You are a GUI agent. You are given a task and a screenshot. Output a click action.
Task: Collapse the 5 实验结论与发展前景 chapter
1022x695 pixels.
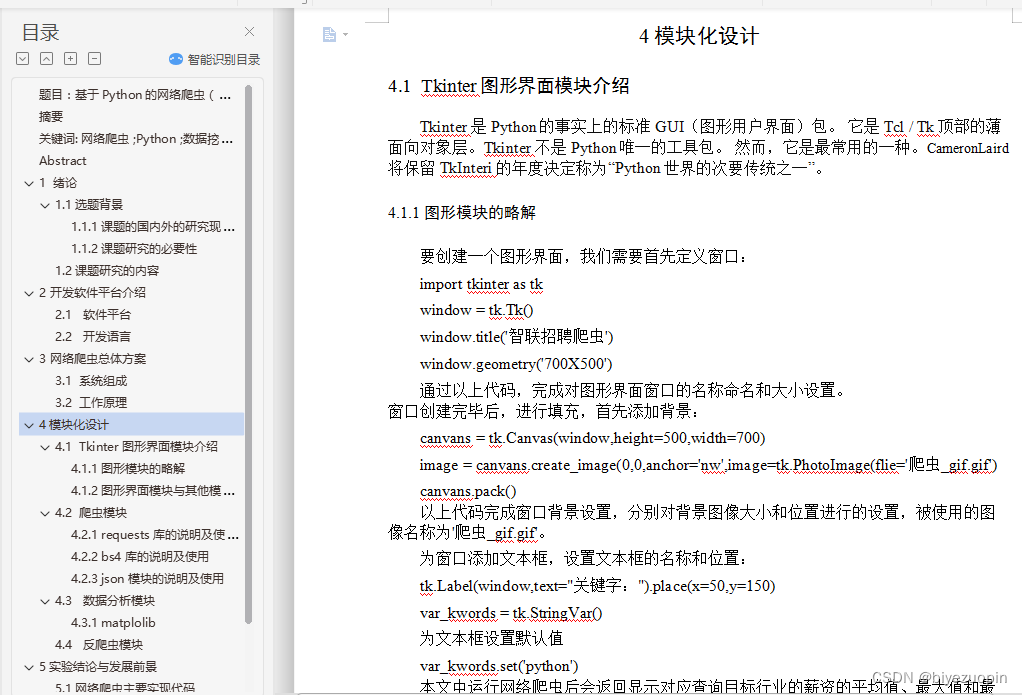pos(29,667)
